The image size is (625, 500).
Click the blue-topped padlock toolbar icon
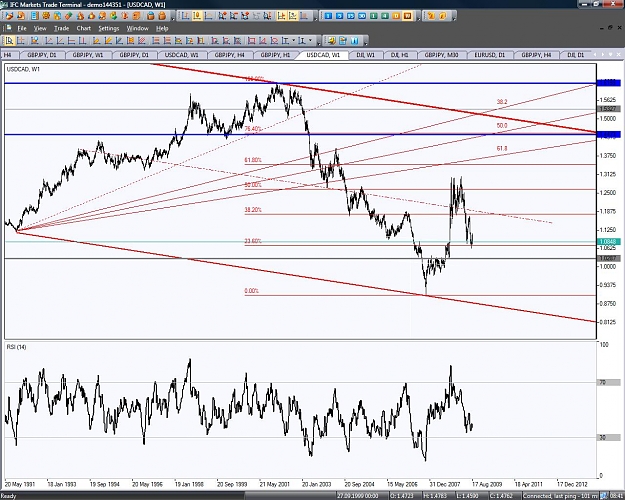coord(151,16)
